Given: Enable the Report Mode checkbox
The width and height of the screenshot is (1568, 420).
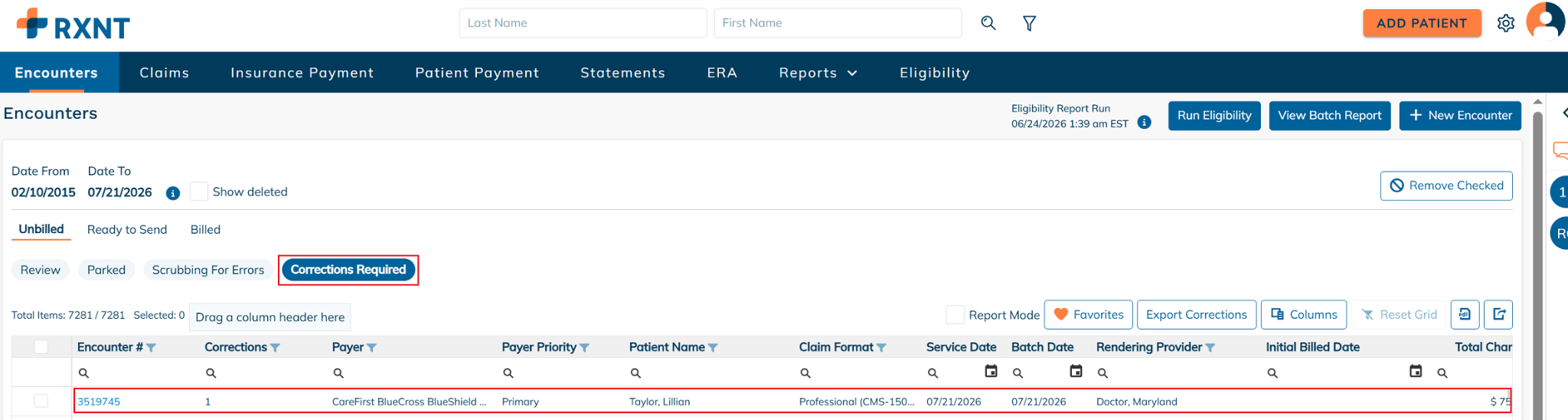Looking at the screenshot, I should point(955,314).
